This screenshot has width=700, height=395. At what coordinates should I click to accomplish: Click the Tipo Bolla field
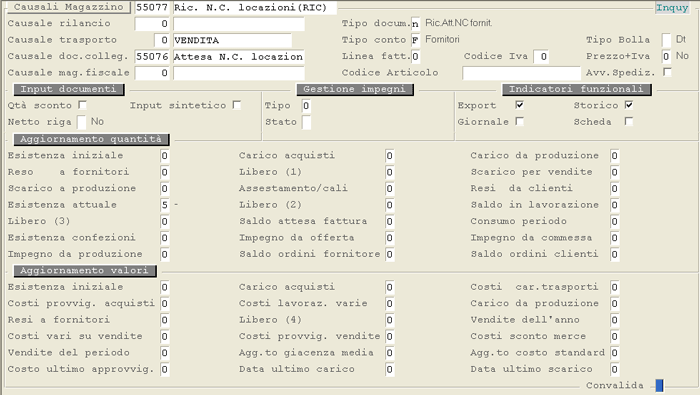click(x=666, y=40)
